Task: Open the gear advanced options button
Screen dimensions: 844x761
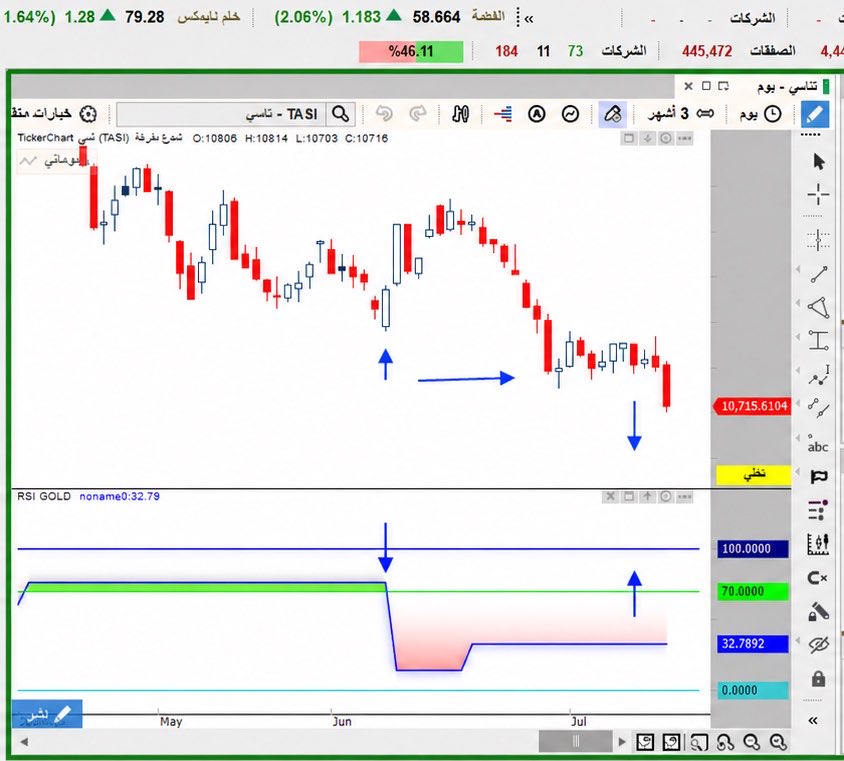Action: pos(88,114)
